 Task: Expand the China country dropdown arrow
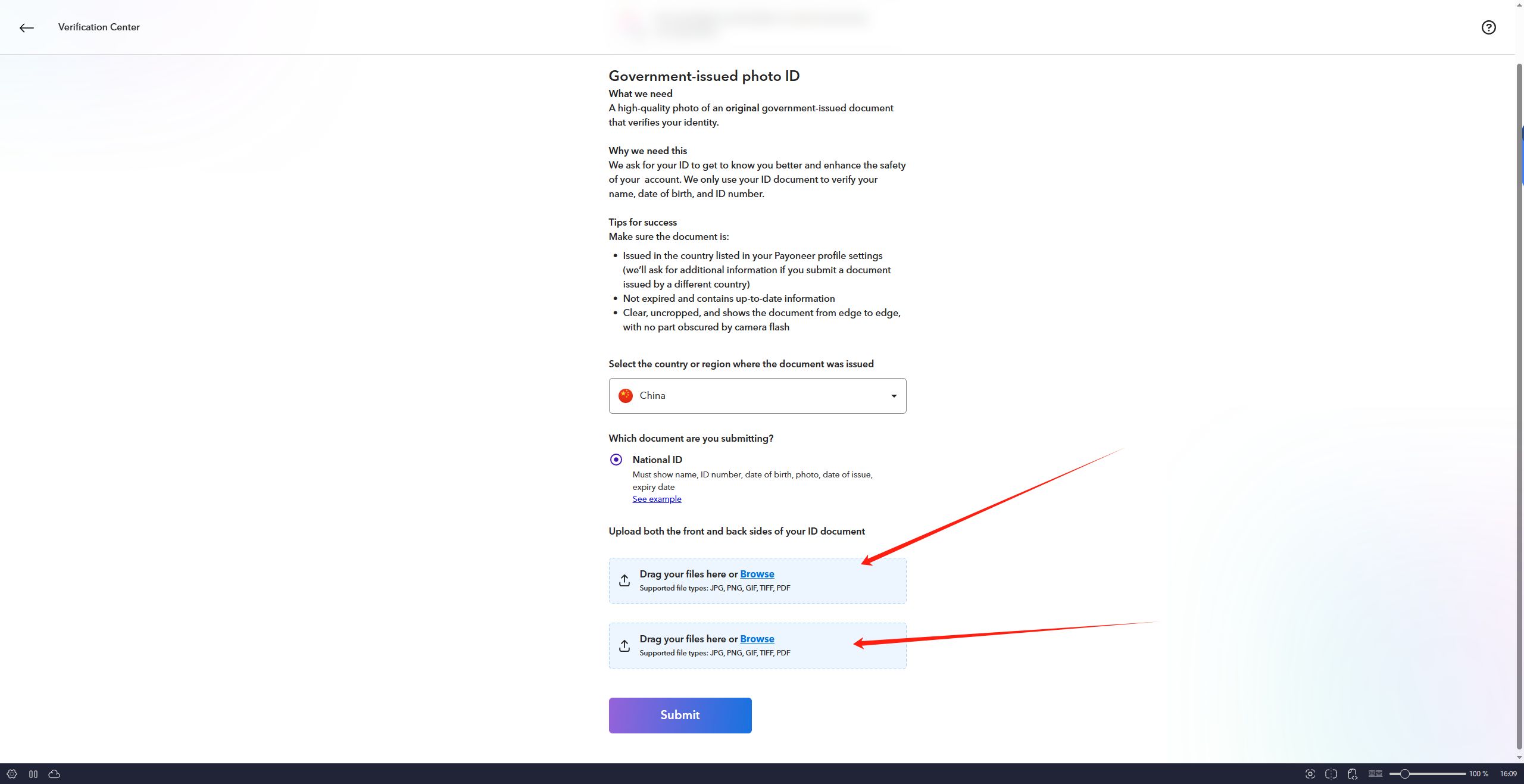(x=894, y=396)
